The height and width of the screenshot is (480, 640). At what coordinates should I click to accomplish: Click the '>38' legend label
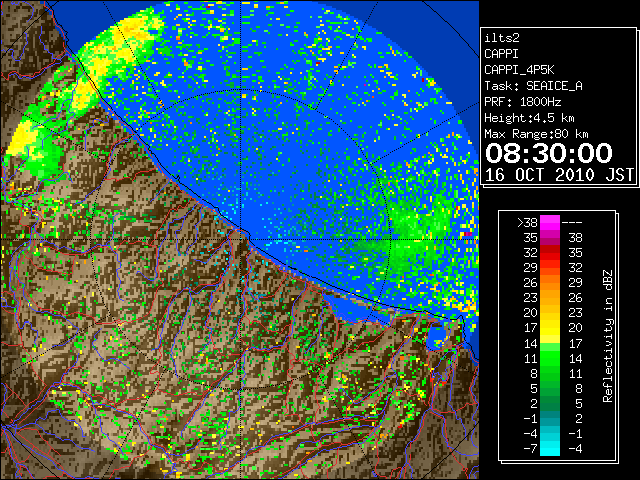tap(527, 223)
